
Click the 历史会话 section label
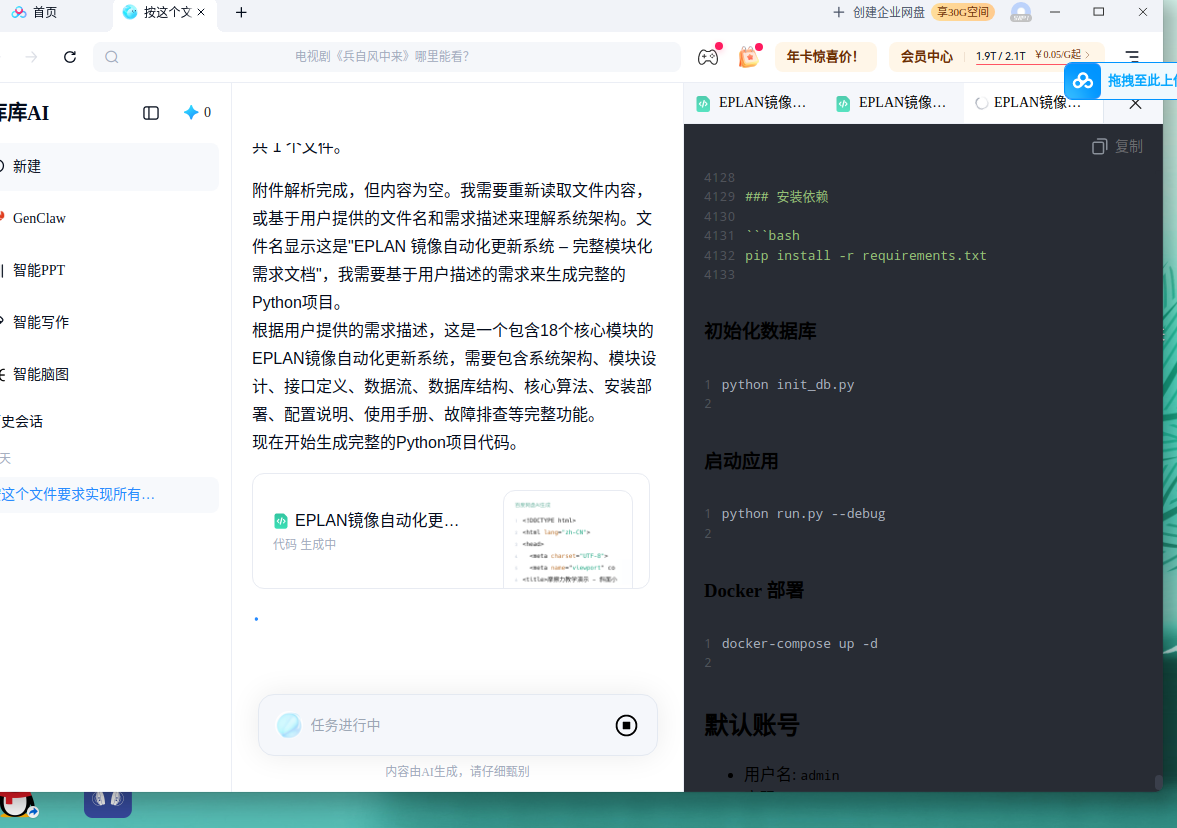[21, 422]
